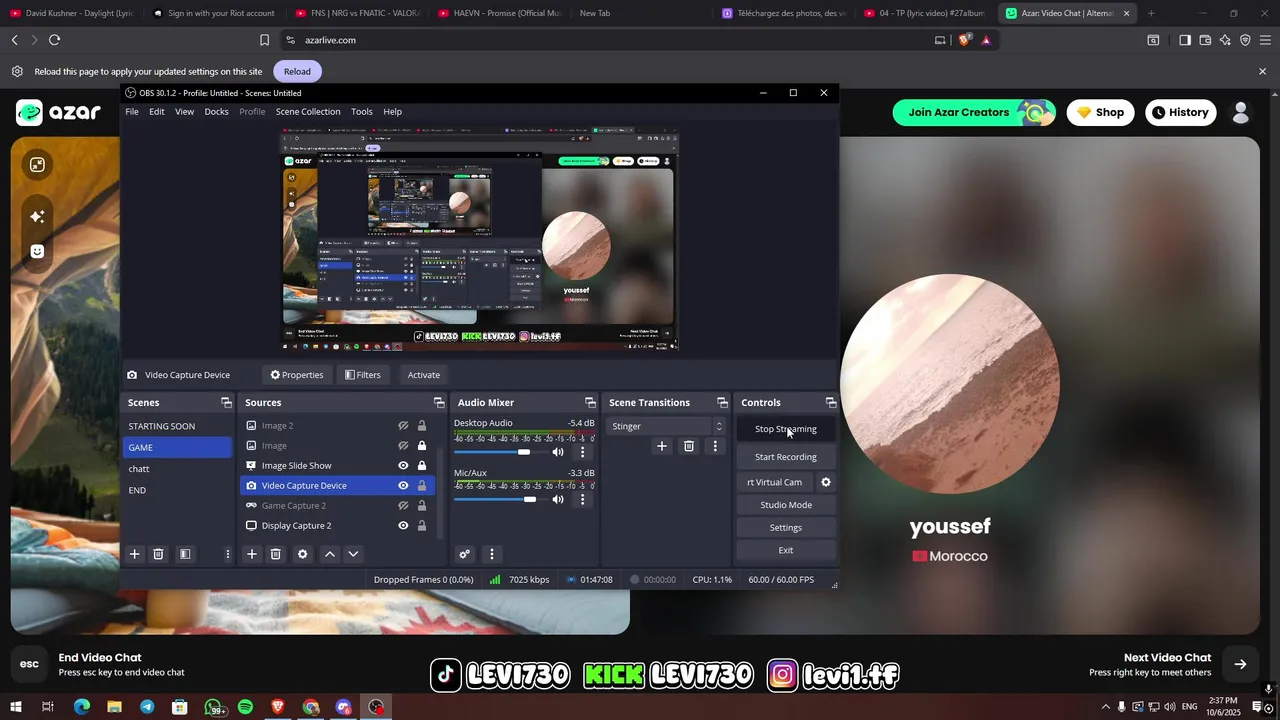1280x720 pixels.
Task: Mute the Desktop Audio speaker
Action: 558,452
